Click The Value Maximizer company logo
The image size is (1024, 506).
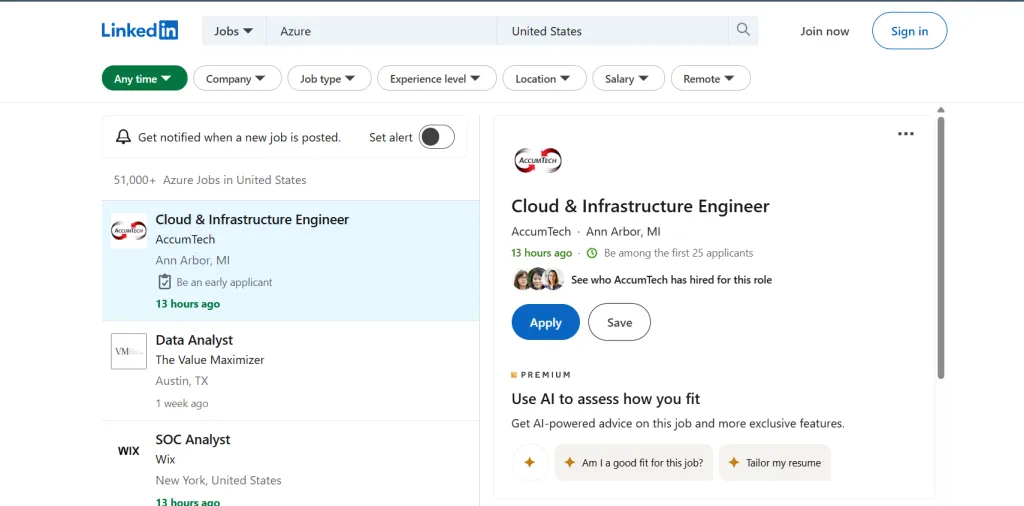click(x=129, y=351)
